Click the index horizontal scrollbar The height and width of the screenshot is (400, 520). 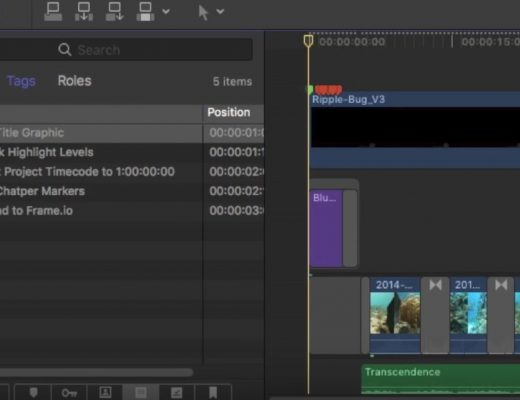96,372
